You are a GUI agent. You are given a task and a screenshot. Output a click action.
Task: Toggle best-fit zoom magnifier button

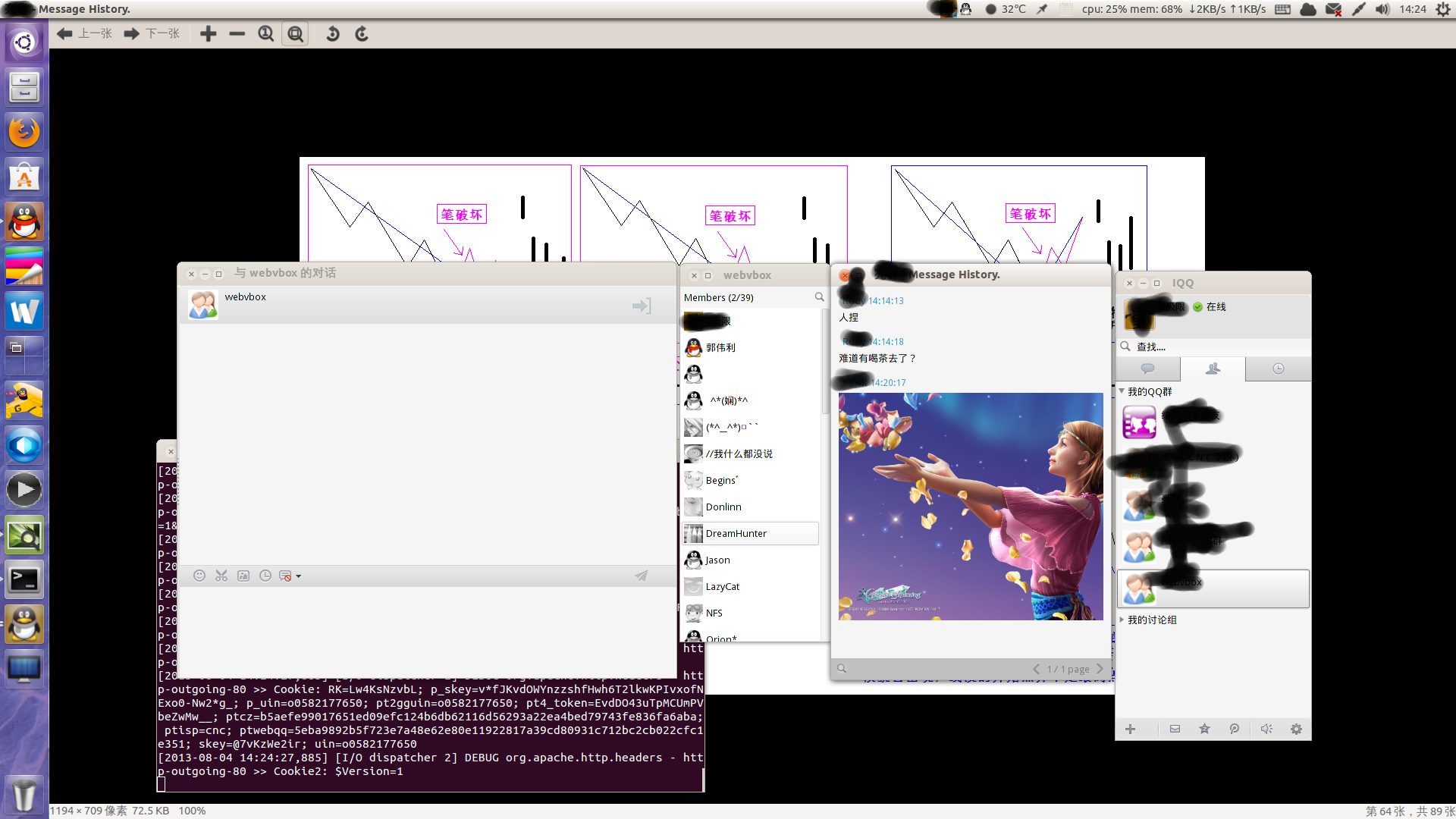(295, 34)
